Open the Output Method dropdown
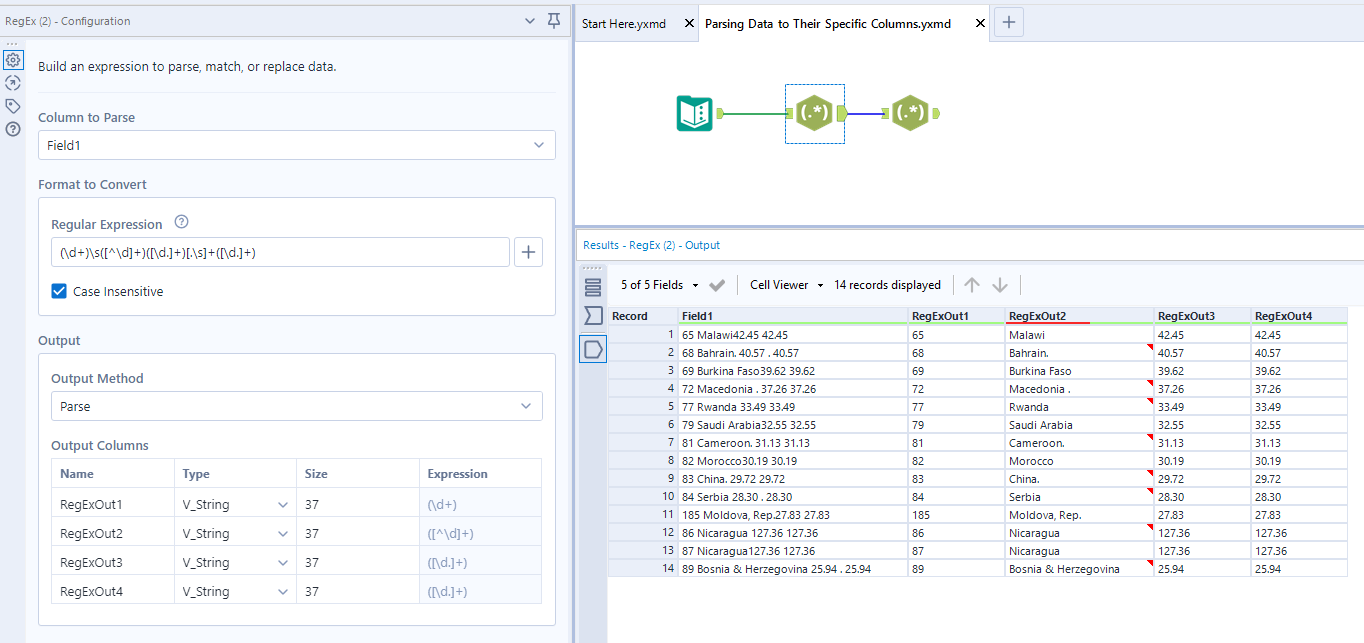Image resolution: width=1364 pixels, height=643 pixels. click(x=296, y=406)
